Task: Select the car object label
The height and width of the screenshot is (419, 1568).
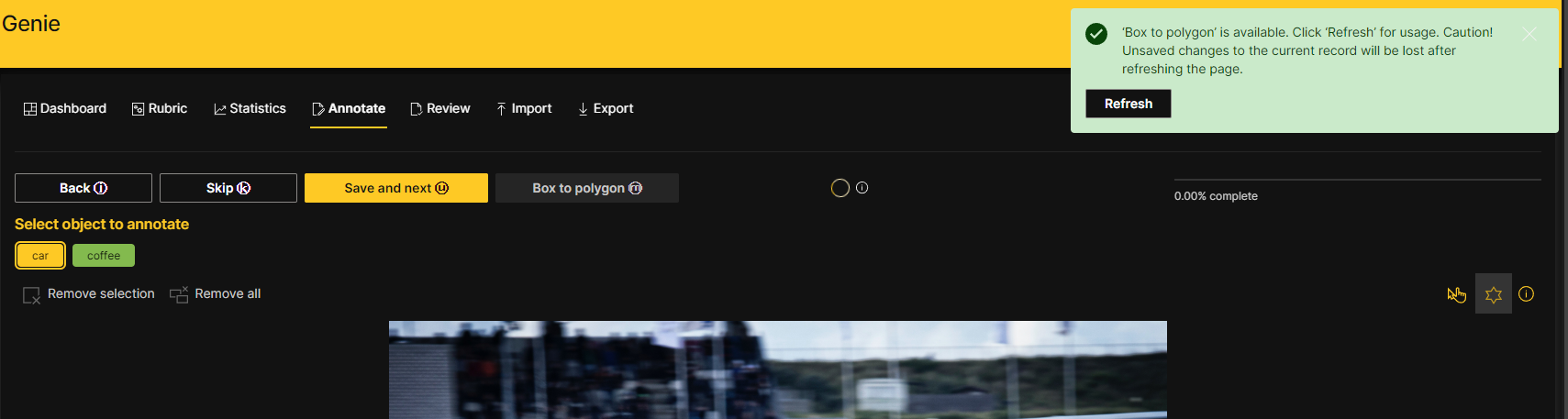Action: coord(40,256)
